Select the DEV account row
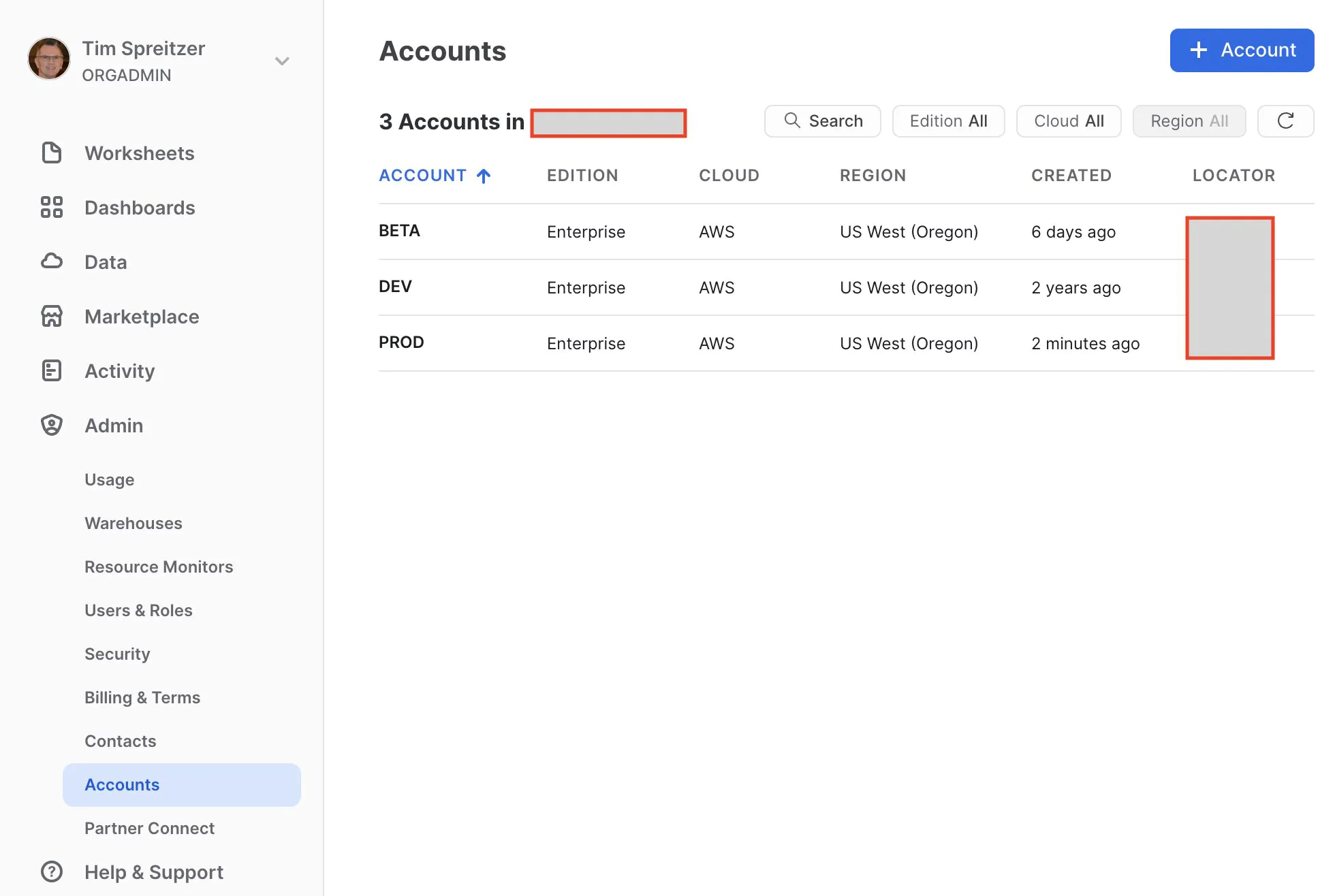 (x=847, y=287)
